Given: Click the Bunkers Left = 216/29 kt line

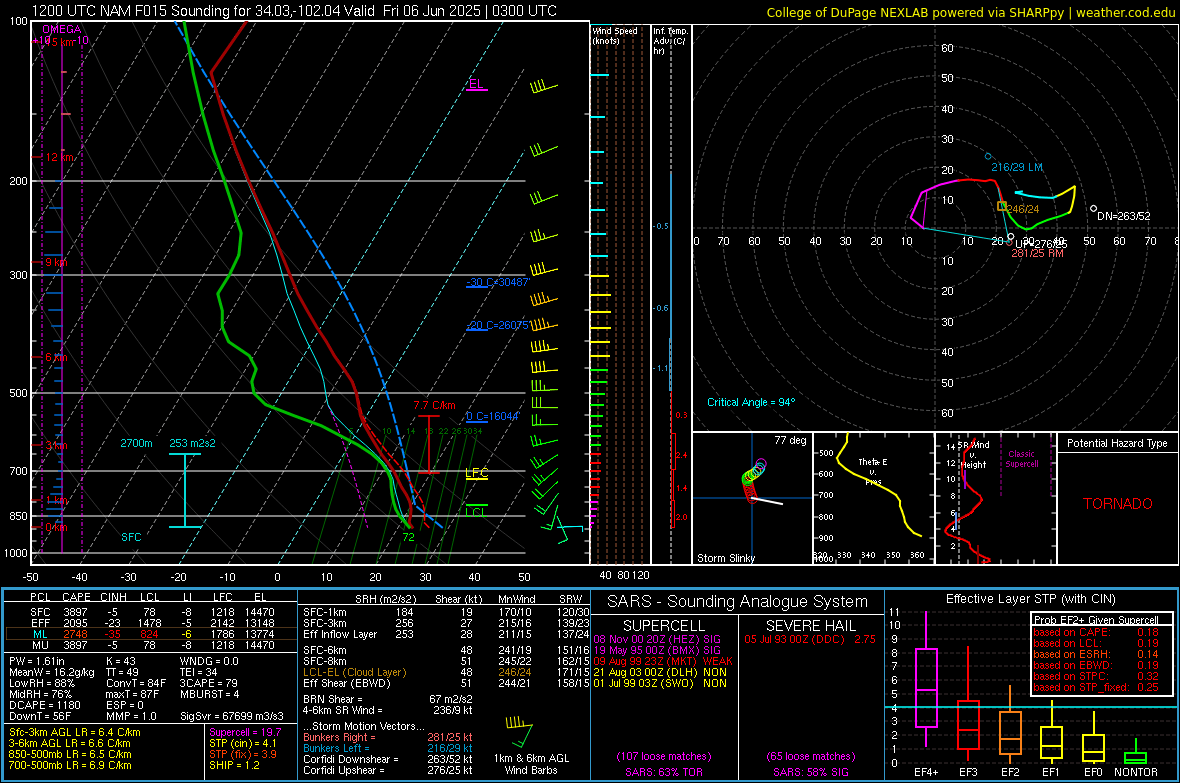Looking at the screenshot, I should pyautogui.click(x=388, y=748).
